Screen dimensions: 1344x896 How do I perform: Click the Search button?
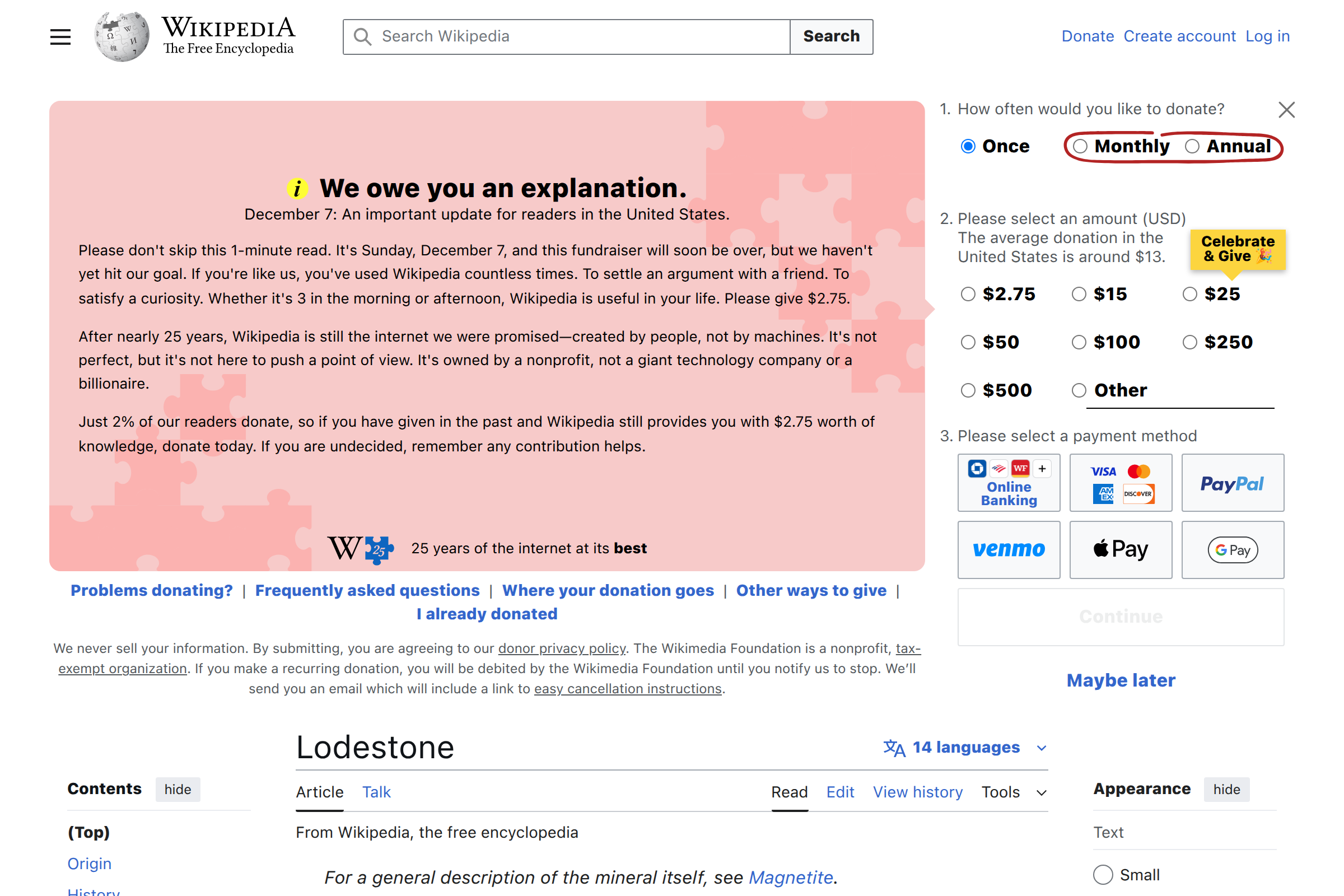pyautogui.click(x=832, y=36)
